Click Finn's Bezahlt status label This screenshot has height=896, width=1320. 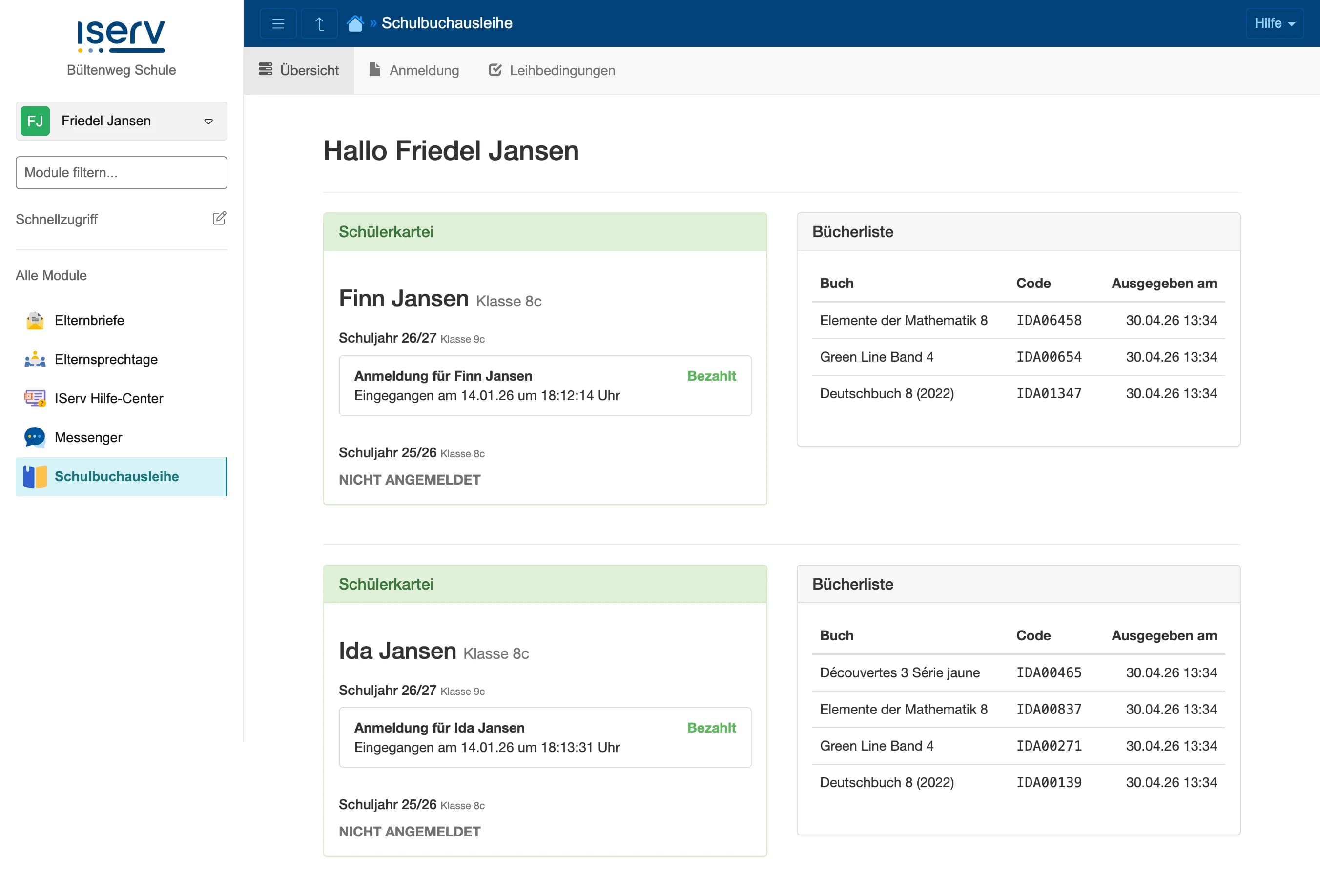tap(711, 376)
